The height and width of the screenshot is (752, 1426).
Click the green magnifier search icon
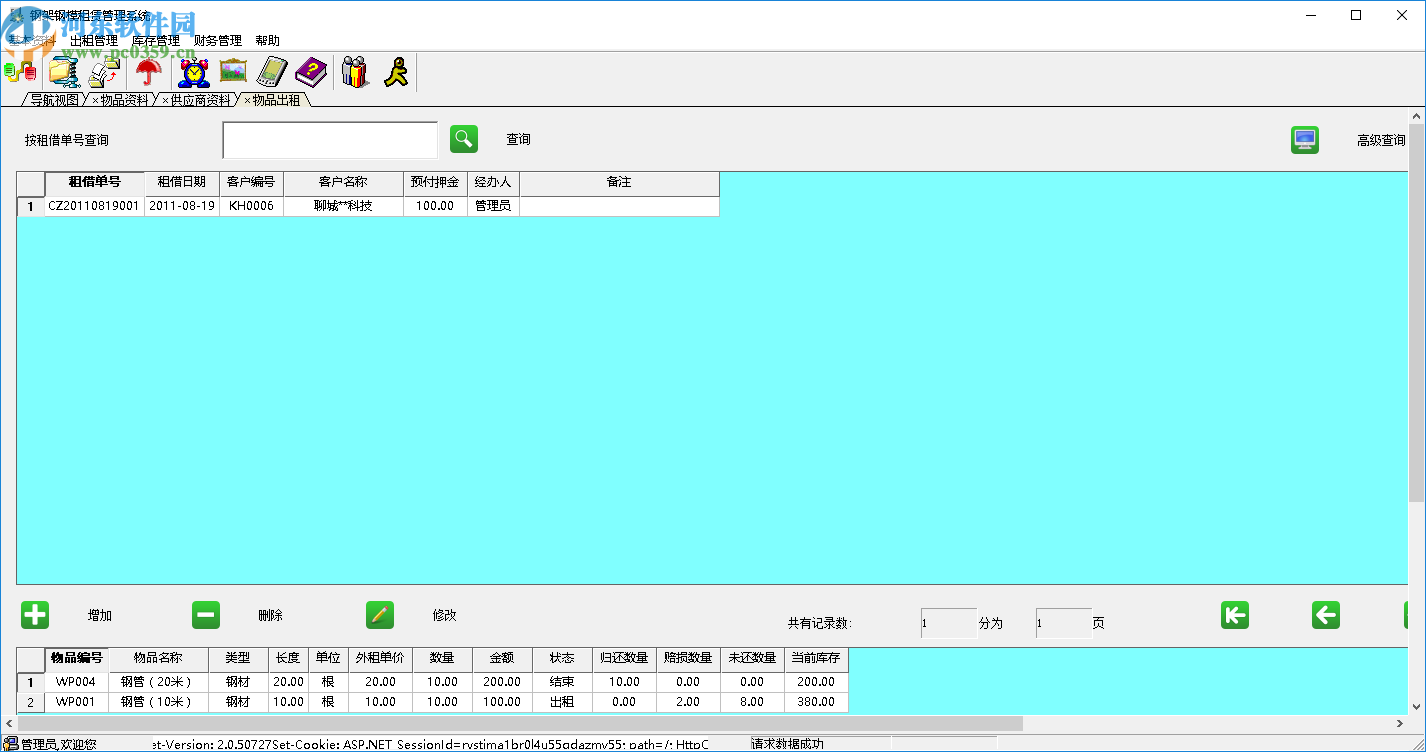[x=464, y=139]
